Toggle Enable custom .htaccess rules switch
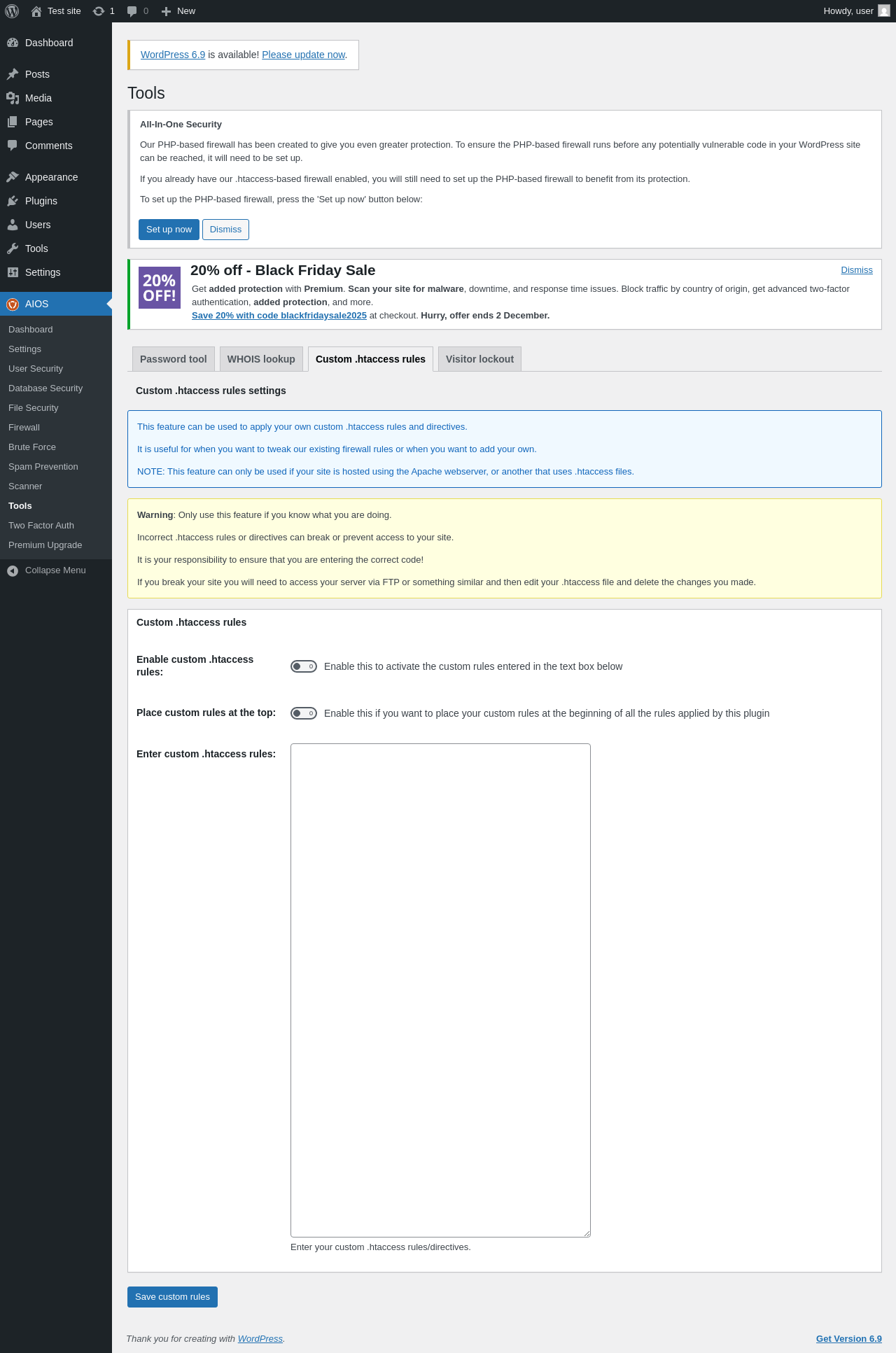The height and width of the screenshot is (1353, 896). [304, 666]
